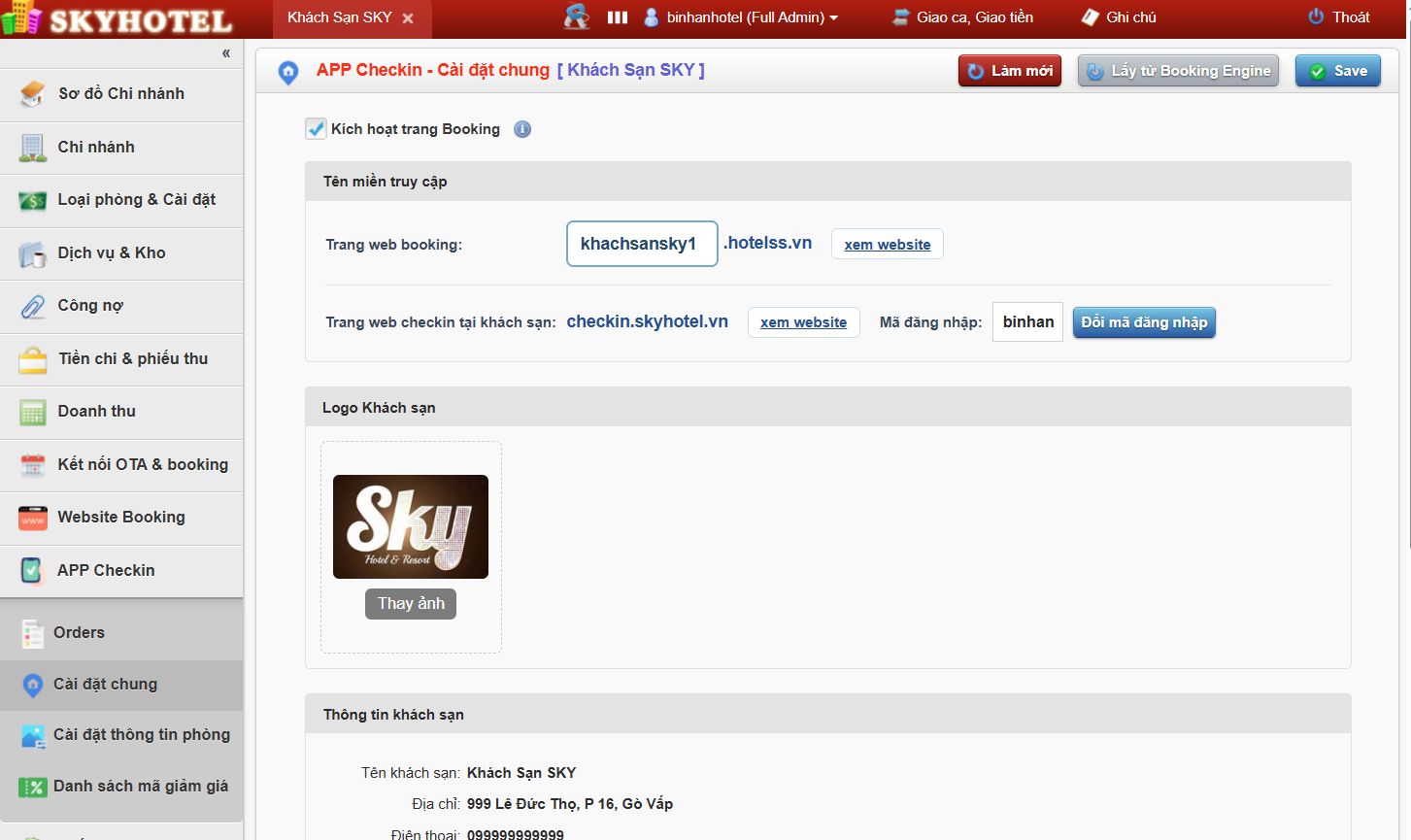This screenshot has height=840, width=1411.
Task: Click the address text 999 Lê Đức Thọ
Action: pyautogui.click(x=570, y=804)
